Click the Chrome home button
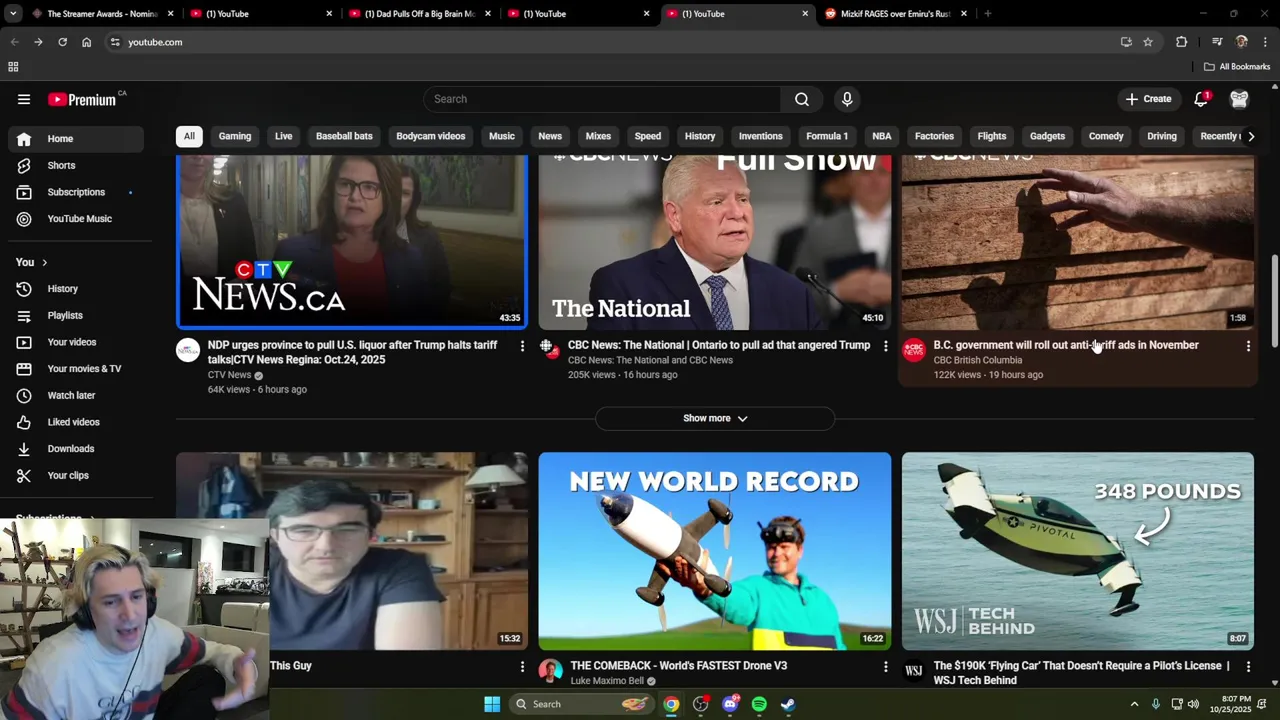The width and height of the screenshot is (1280, 720). 86,42
